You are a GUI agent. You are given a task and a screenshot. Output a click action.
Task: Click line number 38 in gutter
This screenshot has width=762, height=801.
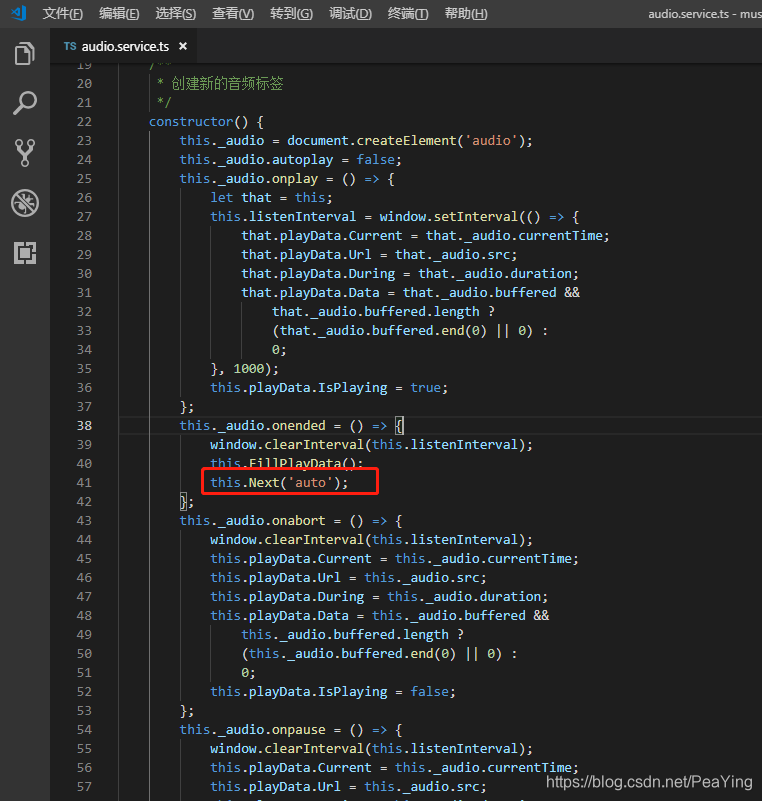click(x=84, y=426)
